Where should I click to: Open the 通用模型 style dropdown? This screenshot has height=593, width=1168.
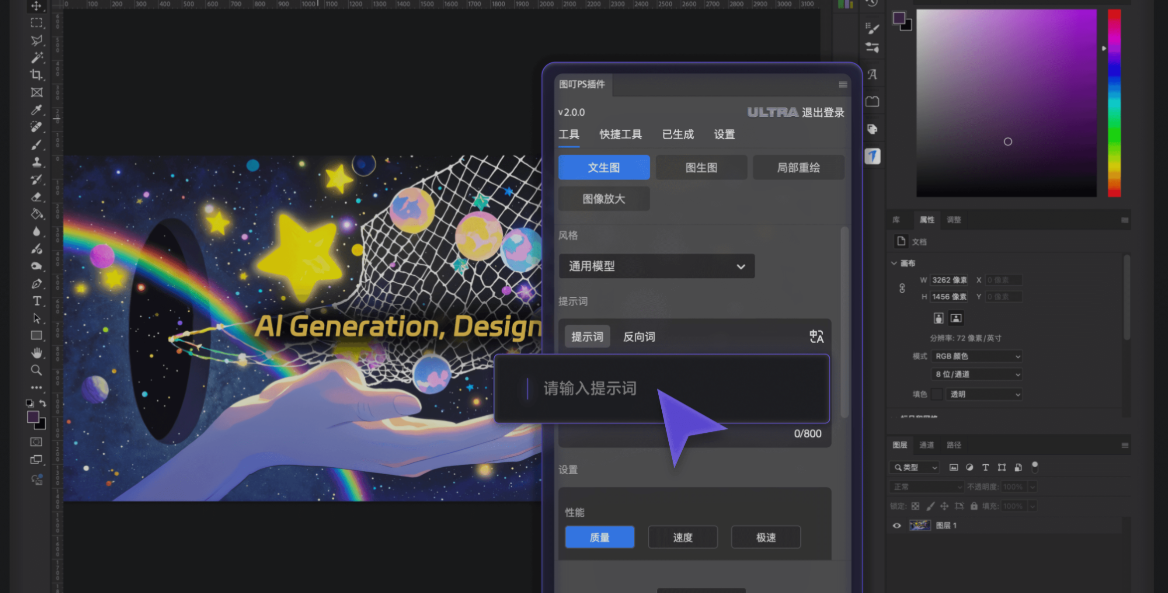click(x=656, y=266)
